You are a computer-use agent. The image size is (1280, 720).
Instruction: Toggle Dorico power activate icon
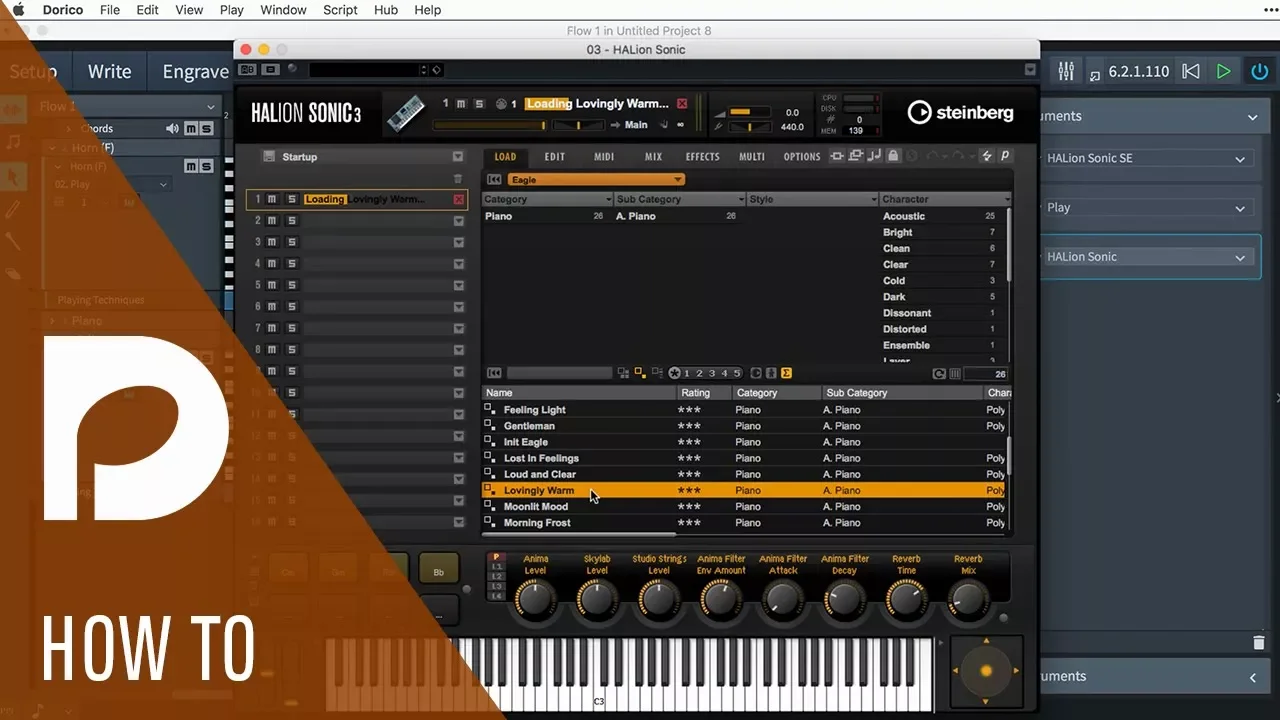1259,72
